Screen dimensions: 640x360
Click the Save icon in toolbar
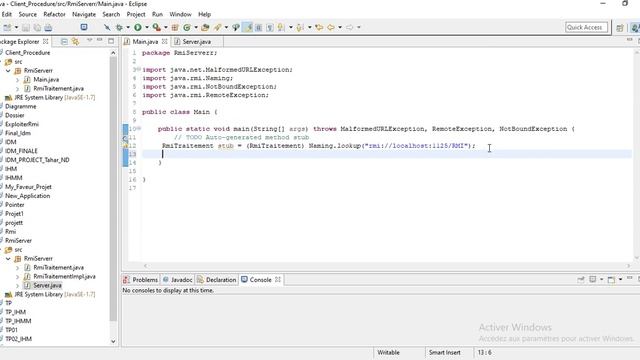[26, 27]
